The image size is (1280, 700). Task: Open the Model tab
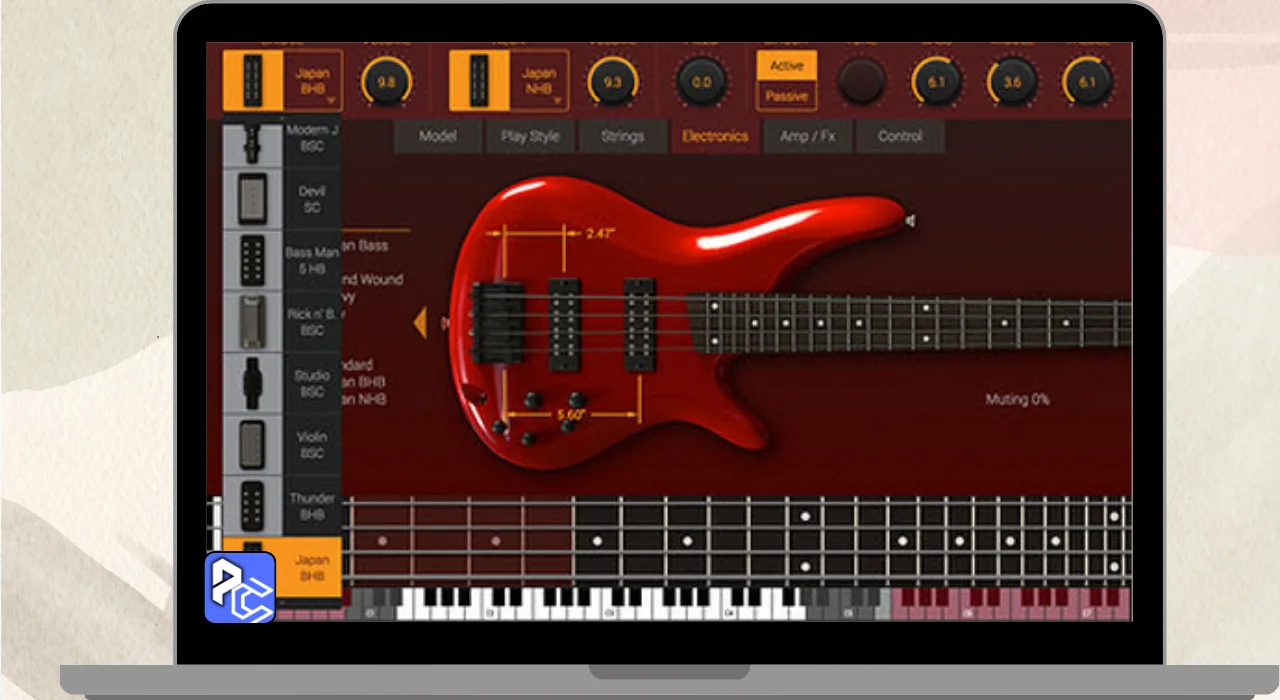point(437,137)
